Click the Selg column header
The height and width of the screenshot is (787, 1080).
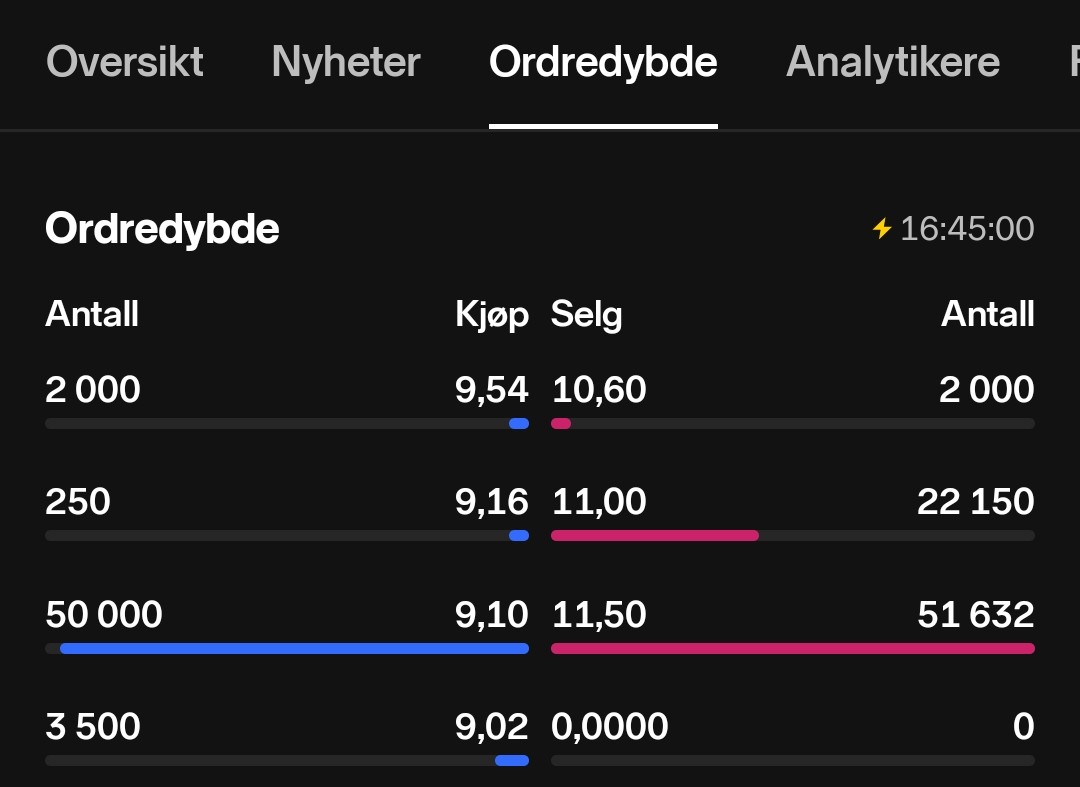click(587, 315)
